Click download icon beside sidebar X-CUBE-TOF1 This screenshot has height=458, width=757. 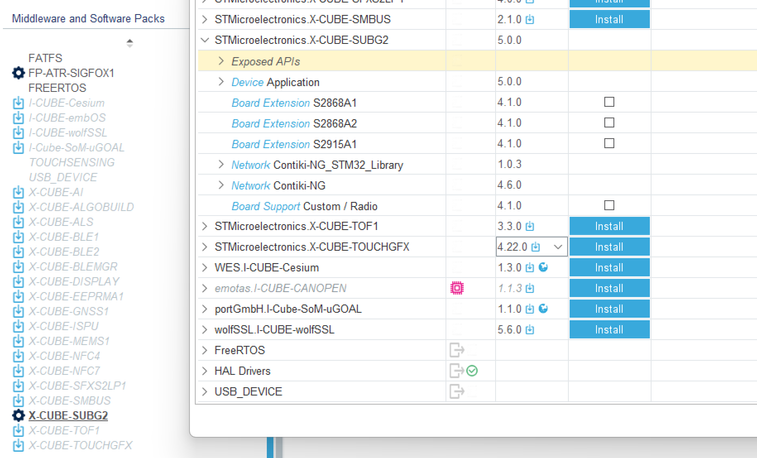(x=18, y=430)
